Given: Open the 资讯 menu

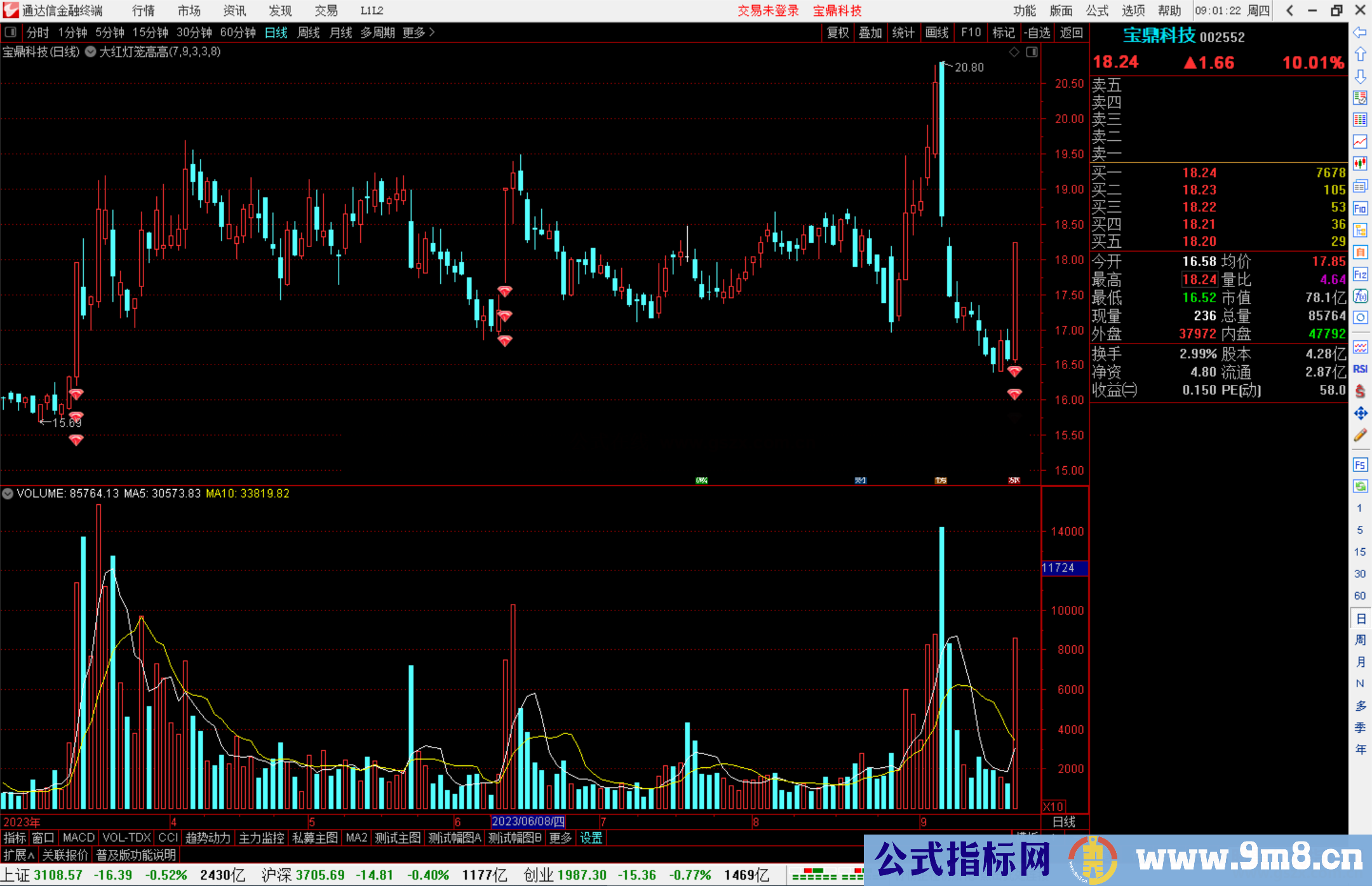Looking at the screenshot, I should click(235, 11).
